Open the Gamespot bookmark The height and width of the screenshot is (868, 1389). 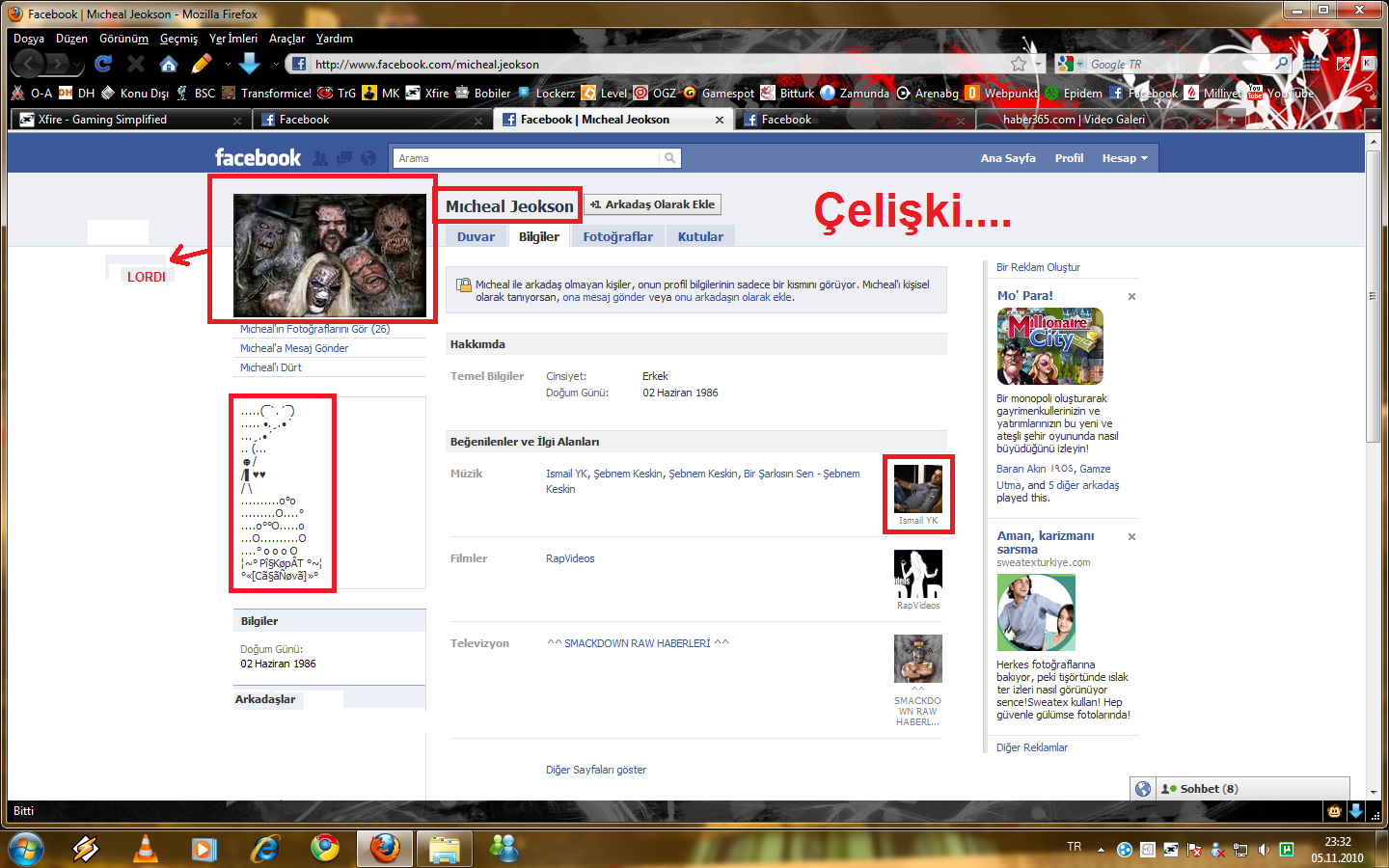(x=719, y=94)
